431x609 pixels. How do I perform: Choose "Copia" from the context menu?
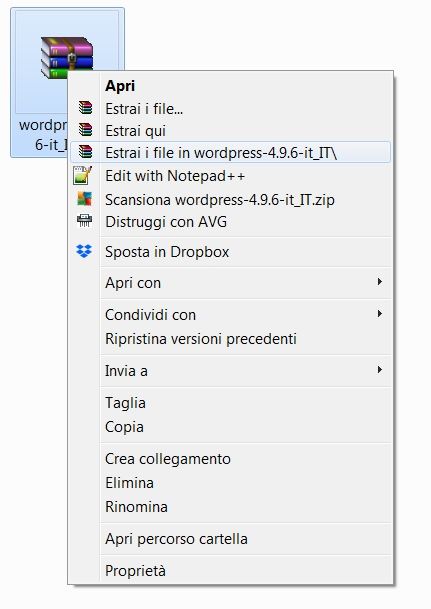[124, 427]
